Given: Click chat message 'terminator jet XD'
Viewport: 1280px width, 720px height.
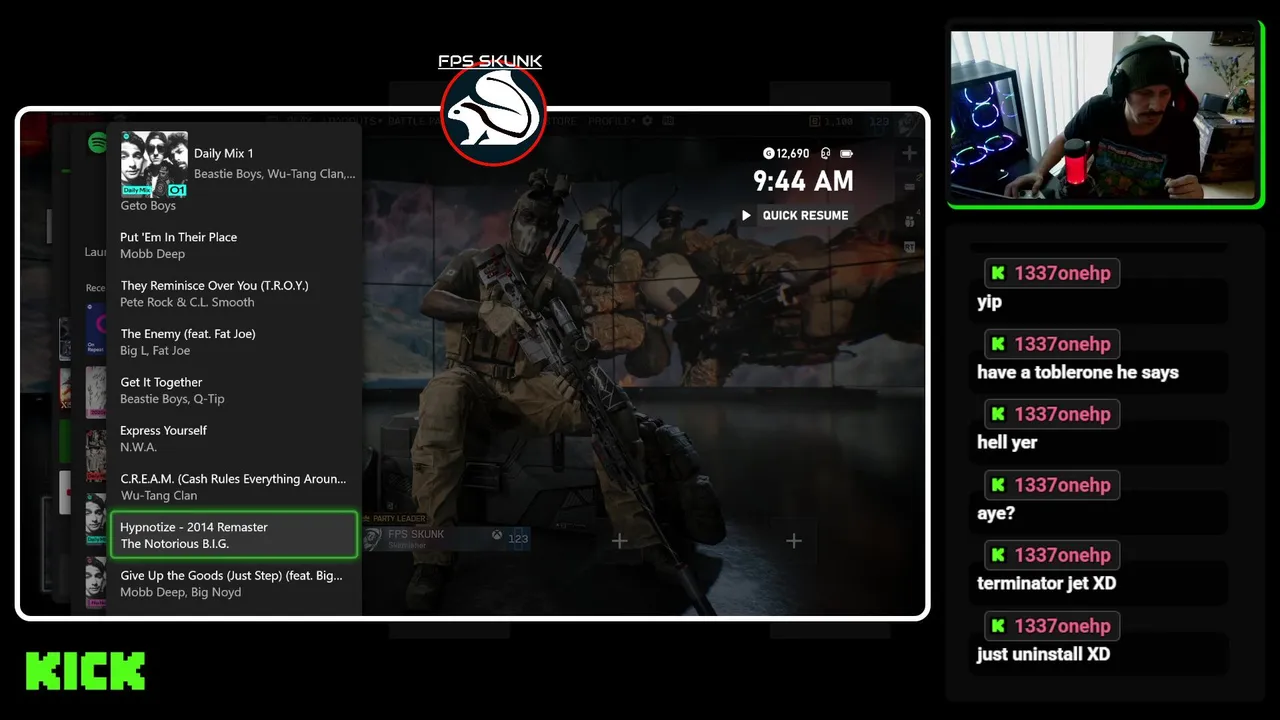Looking at the screenshot, I should (x=1047, y=583).
